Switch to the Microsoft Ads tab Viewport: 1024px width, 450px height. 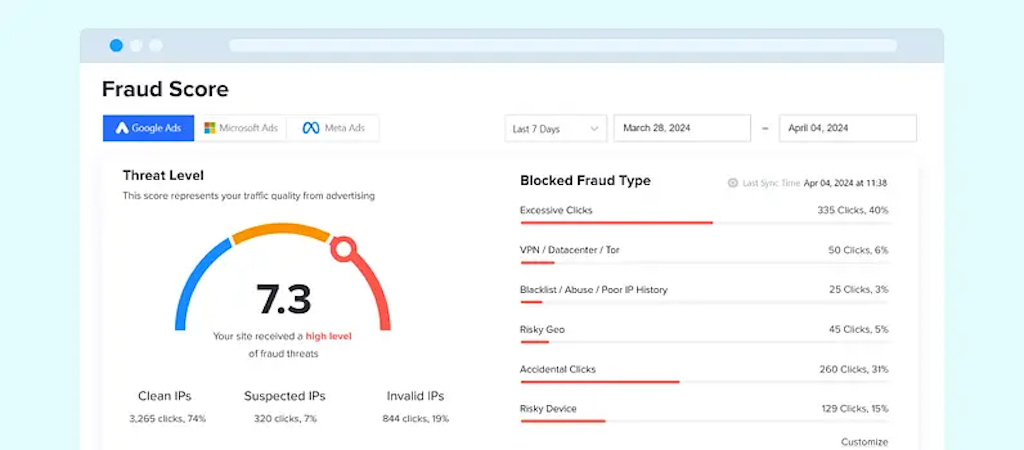click(240, 128)
